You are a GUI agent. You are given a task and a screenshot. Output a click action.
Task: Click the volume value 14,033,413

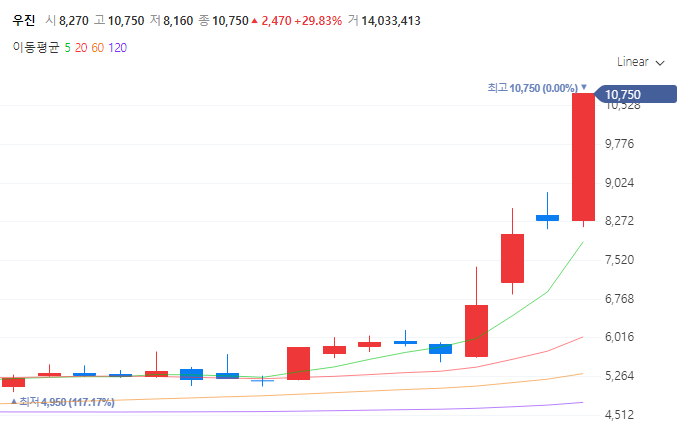[391, 21]
